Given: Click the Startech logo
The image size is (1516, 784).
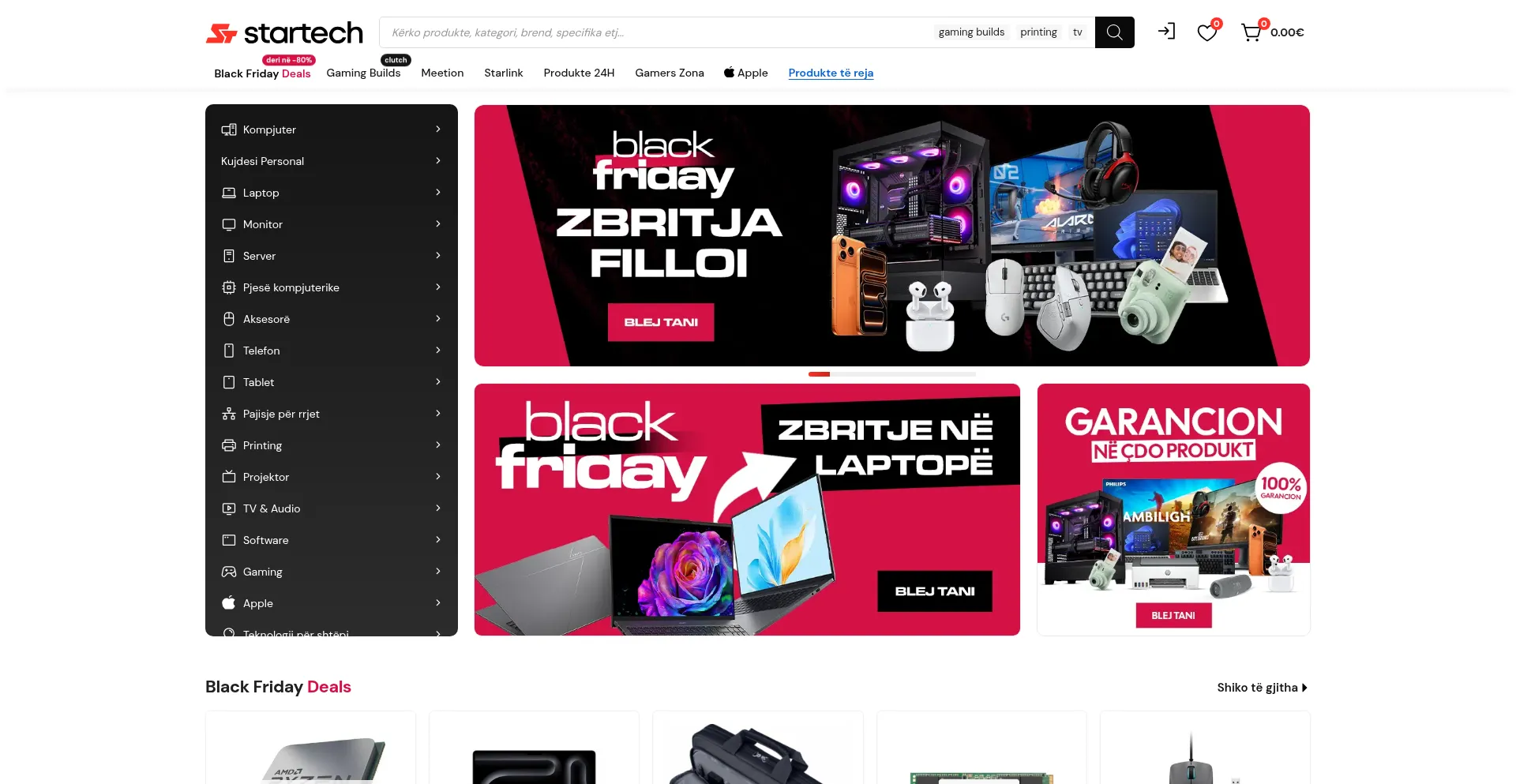Looking at the screenshot, I should [x=284, y=33].
